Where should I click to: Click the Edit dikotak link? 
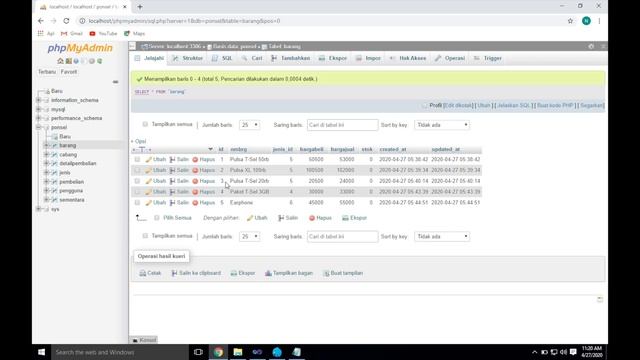[x=458, y=105]
